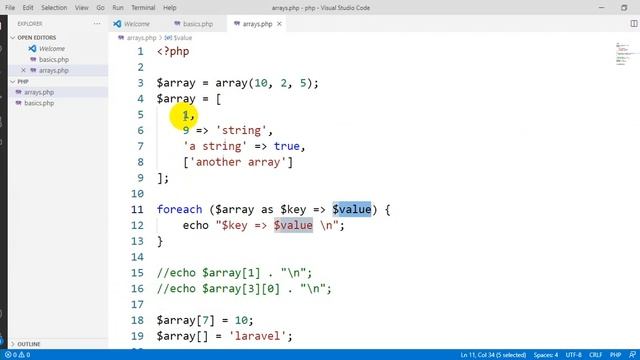Switch to the basics.php editor tab

pos(198,24)
